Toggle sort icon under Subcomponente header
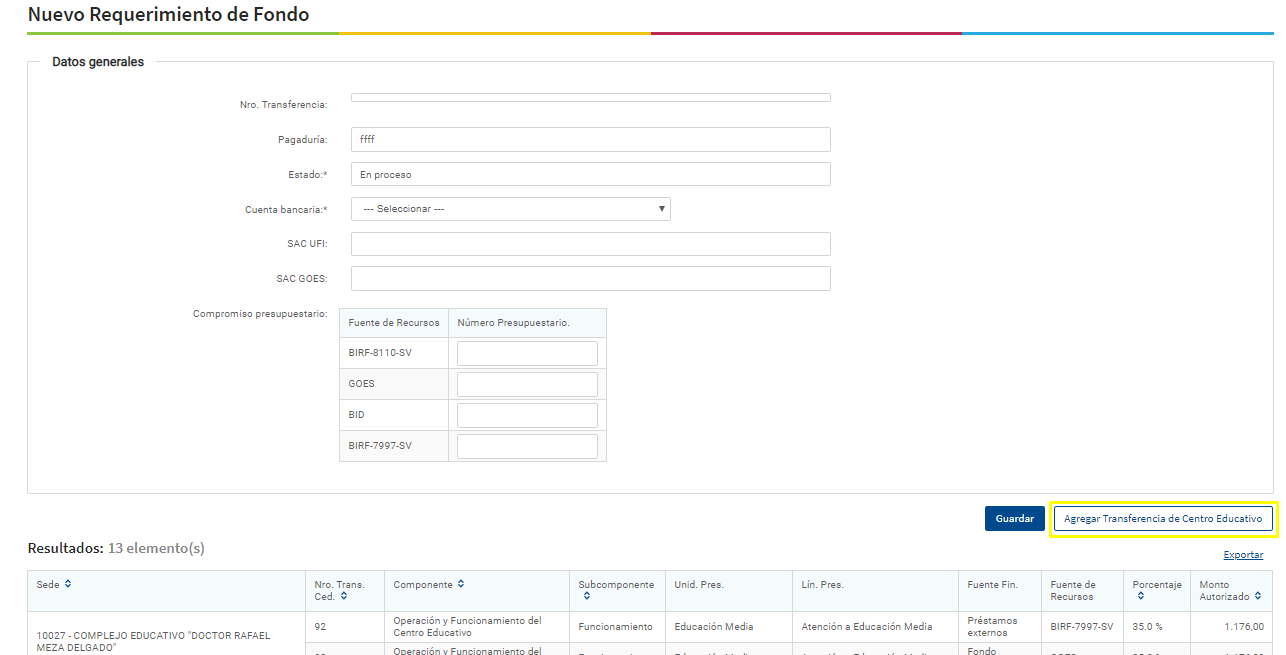 [x=586, y=597]
